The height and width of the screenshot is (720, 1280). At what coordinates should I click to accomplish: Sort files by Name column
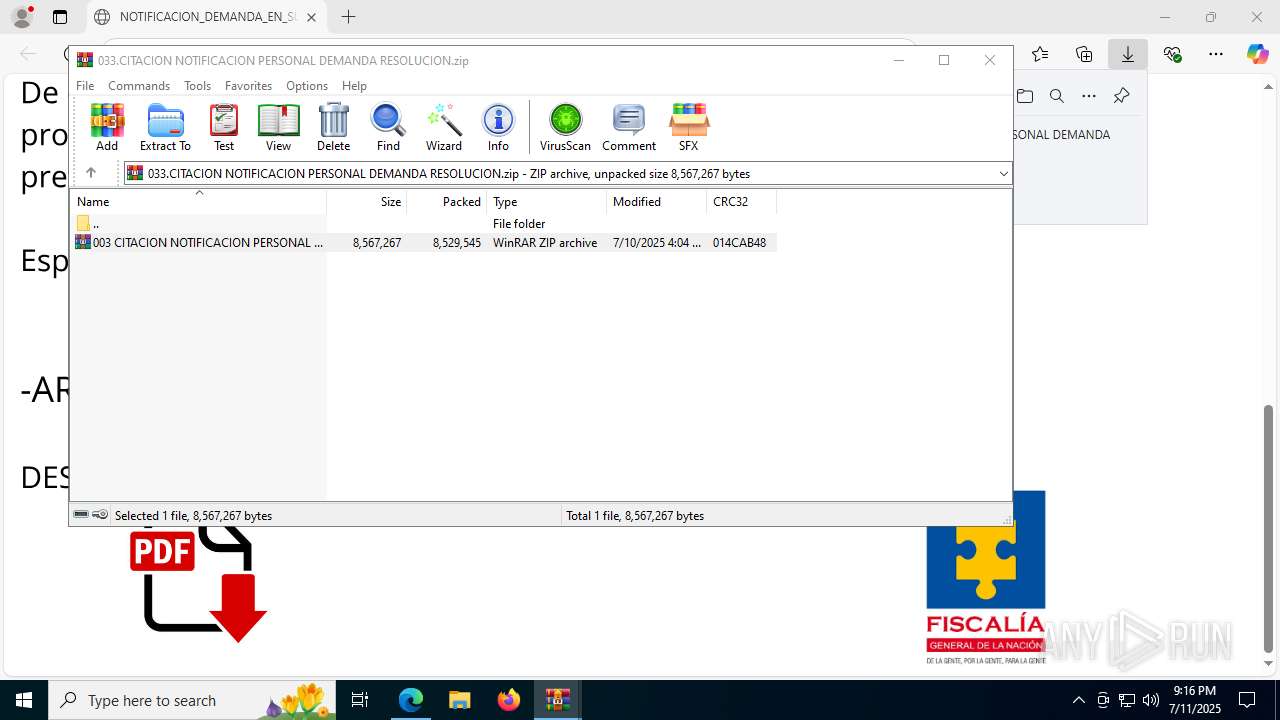click(198, 201)
